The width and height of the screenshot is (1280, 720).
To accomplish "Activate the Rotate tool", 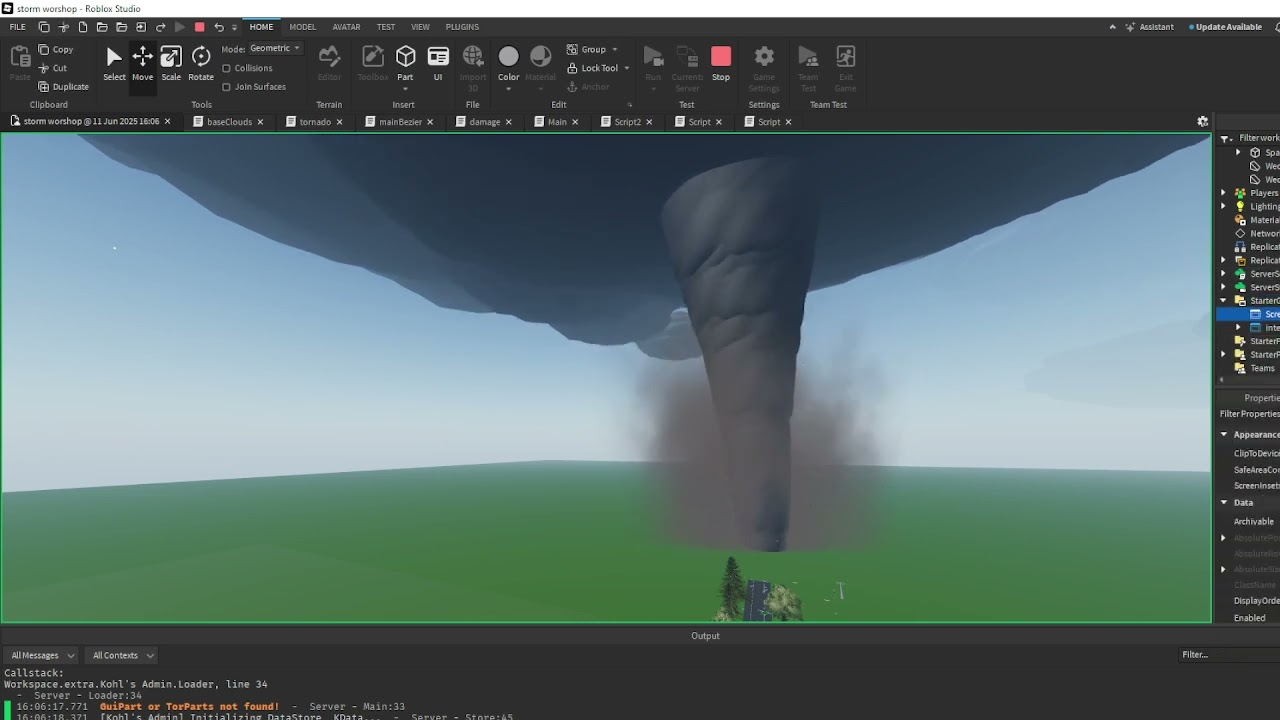I will tap(201, 64).
